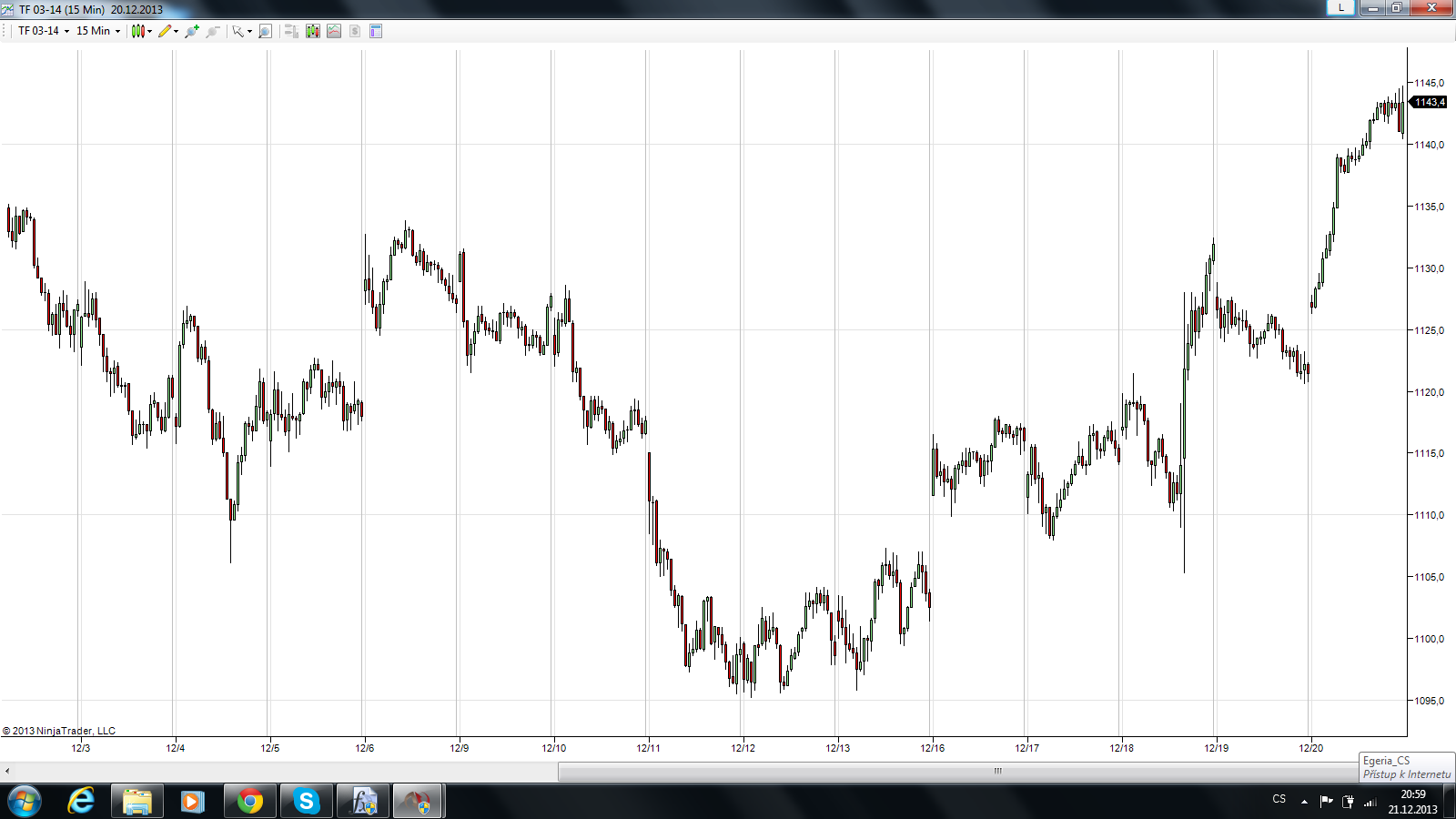The width and height of the screenshot is (1456, 819).
Task: Switch to Google Chrome in taskbar
Action: 249,802
